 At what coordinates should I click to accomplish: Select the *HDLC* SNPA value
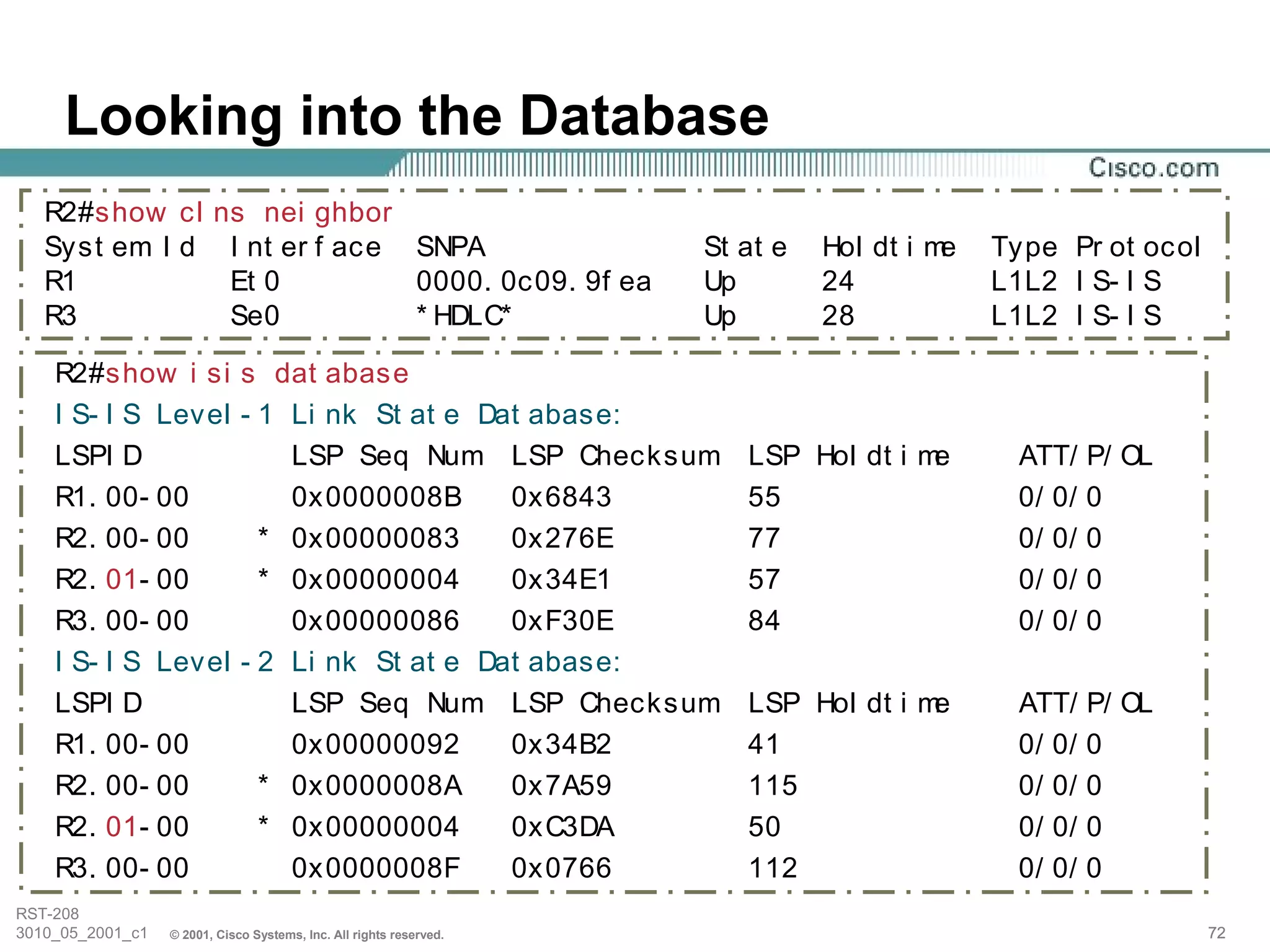coord(464,316)
